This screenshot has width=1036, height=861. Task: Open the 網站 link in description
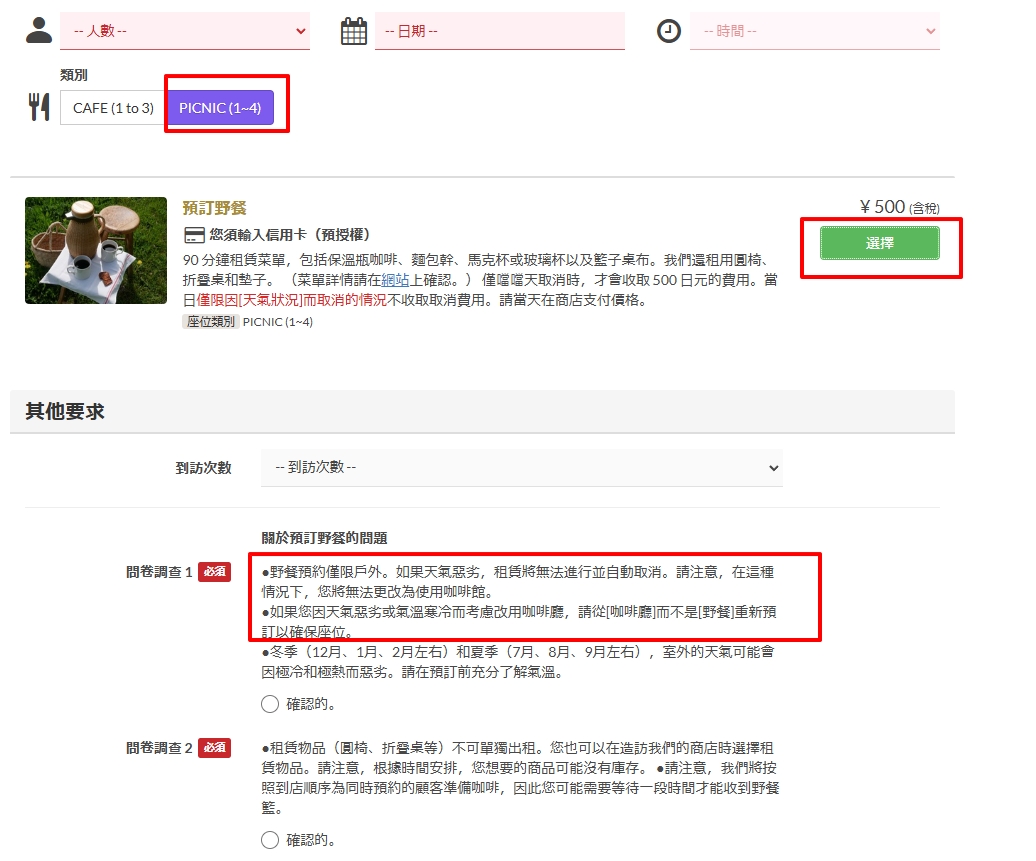395,280
